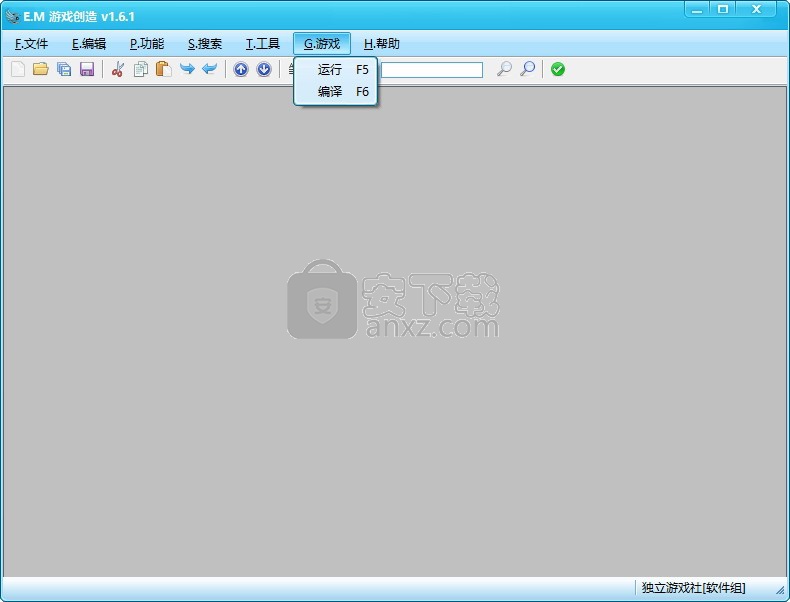The image size is (790, 602).
Task: Click the gray magnifier search icon
Action: coord(504,69)
